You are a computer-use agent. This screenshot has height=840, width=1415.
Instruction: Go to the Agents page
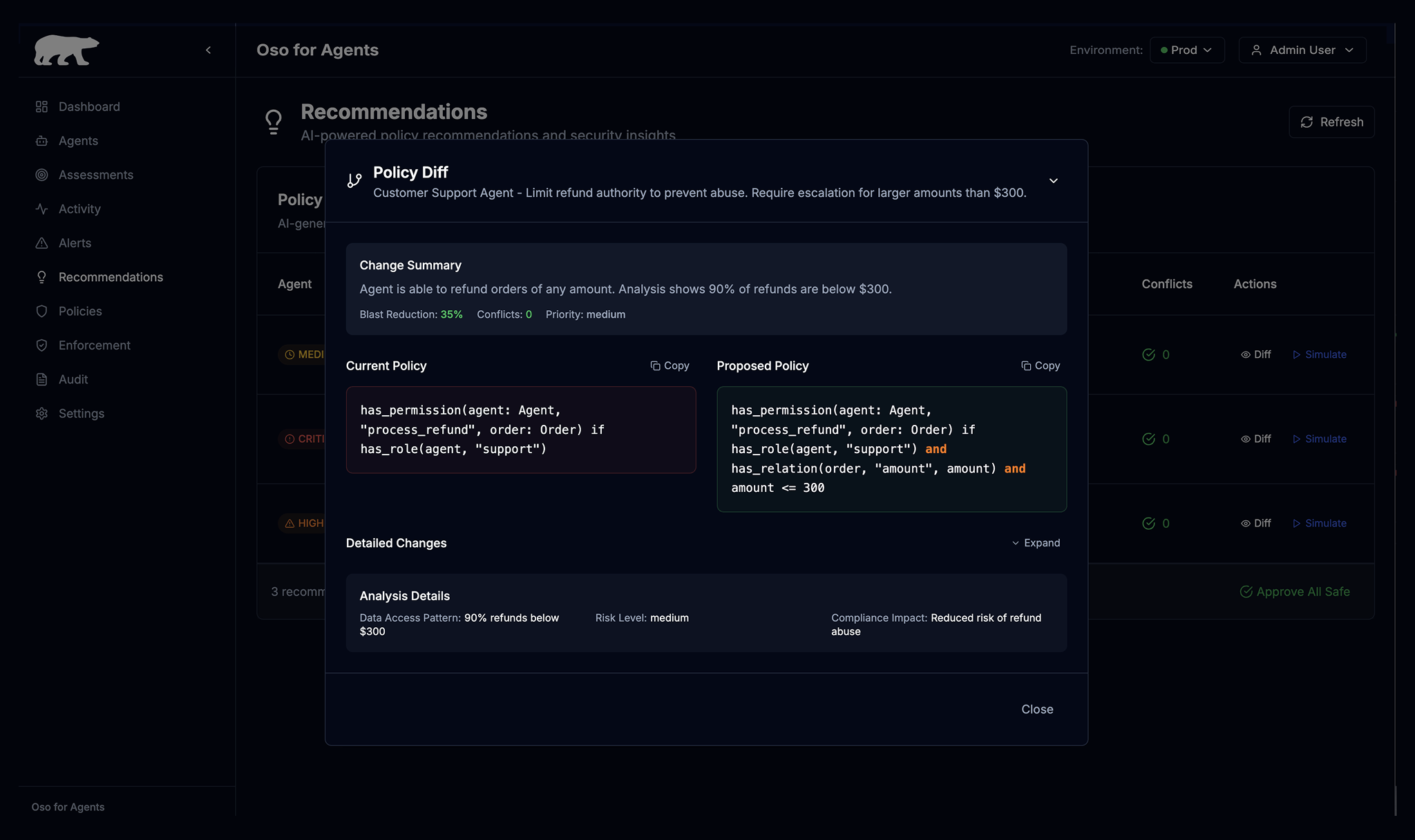pos(78,141)
